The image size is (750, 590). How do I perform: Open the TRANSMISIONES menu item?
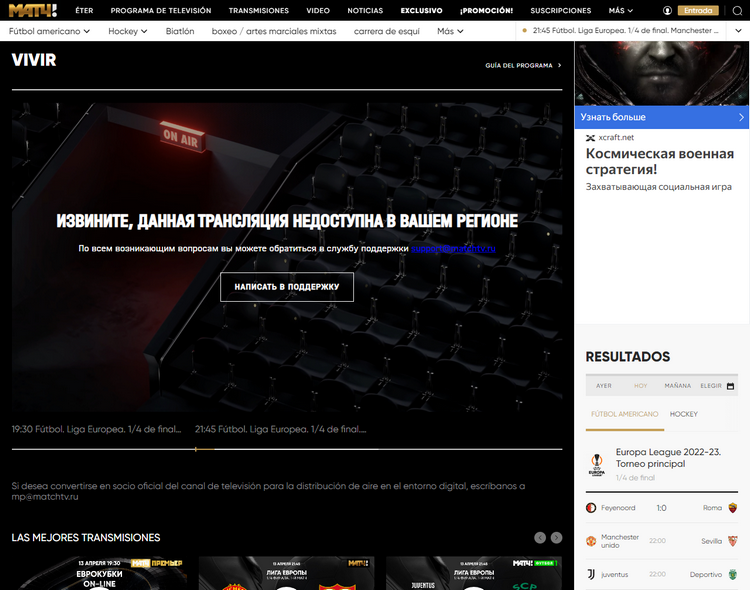(259, 11)
